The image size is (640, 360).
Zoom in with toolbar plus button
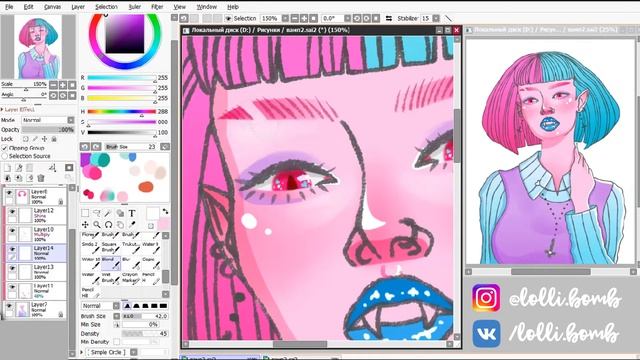304,18
